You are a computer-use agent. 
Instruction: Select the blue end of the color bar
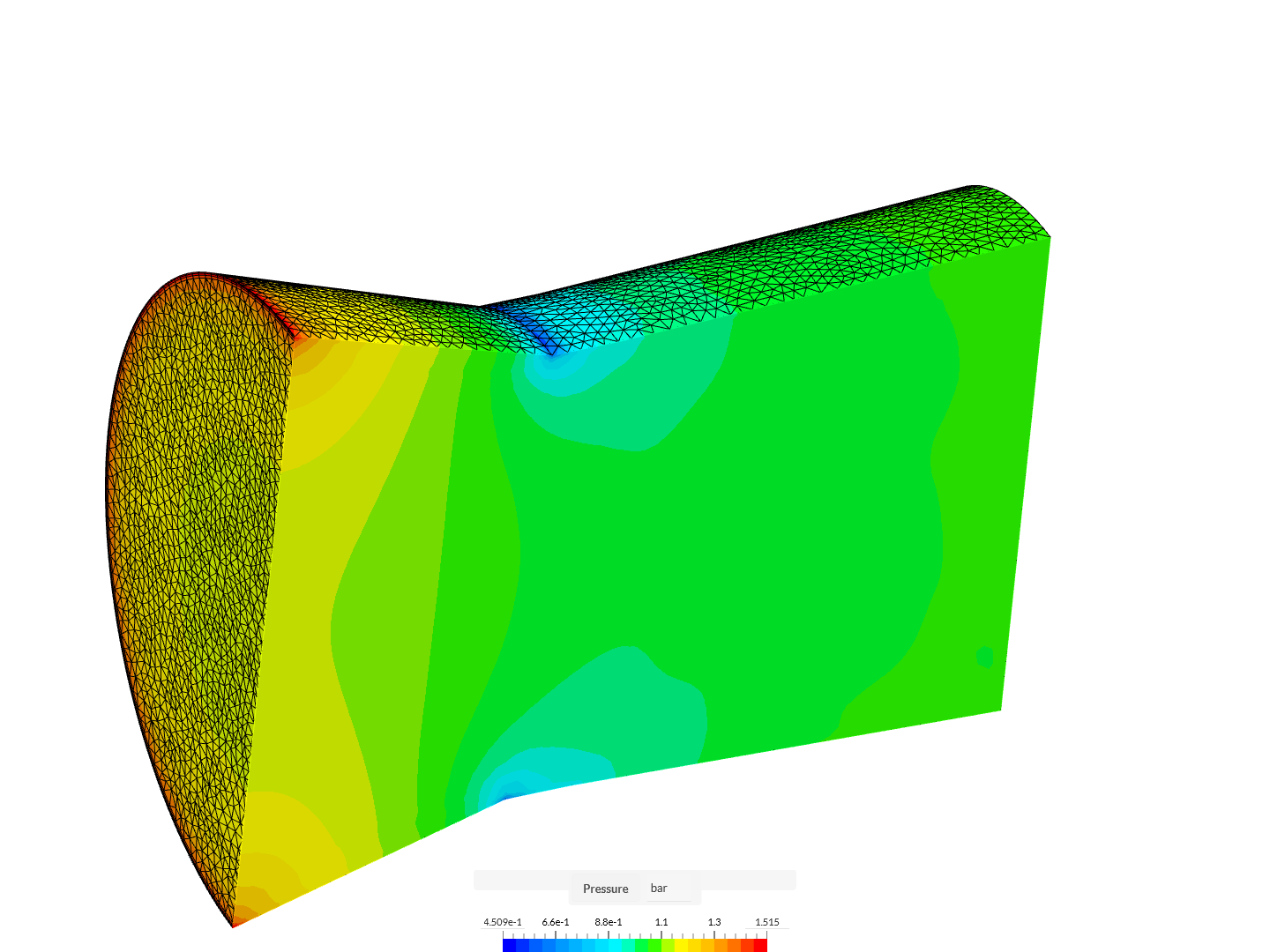point(510,943)
